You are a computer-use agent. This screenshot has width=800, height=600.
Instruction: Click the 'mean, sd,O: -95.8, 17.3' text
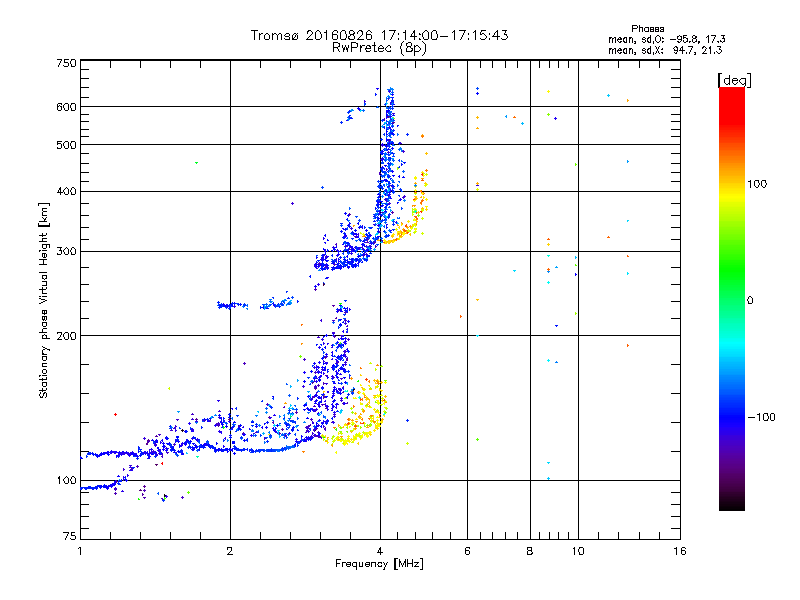[x=666, y=39]
